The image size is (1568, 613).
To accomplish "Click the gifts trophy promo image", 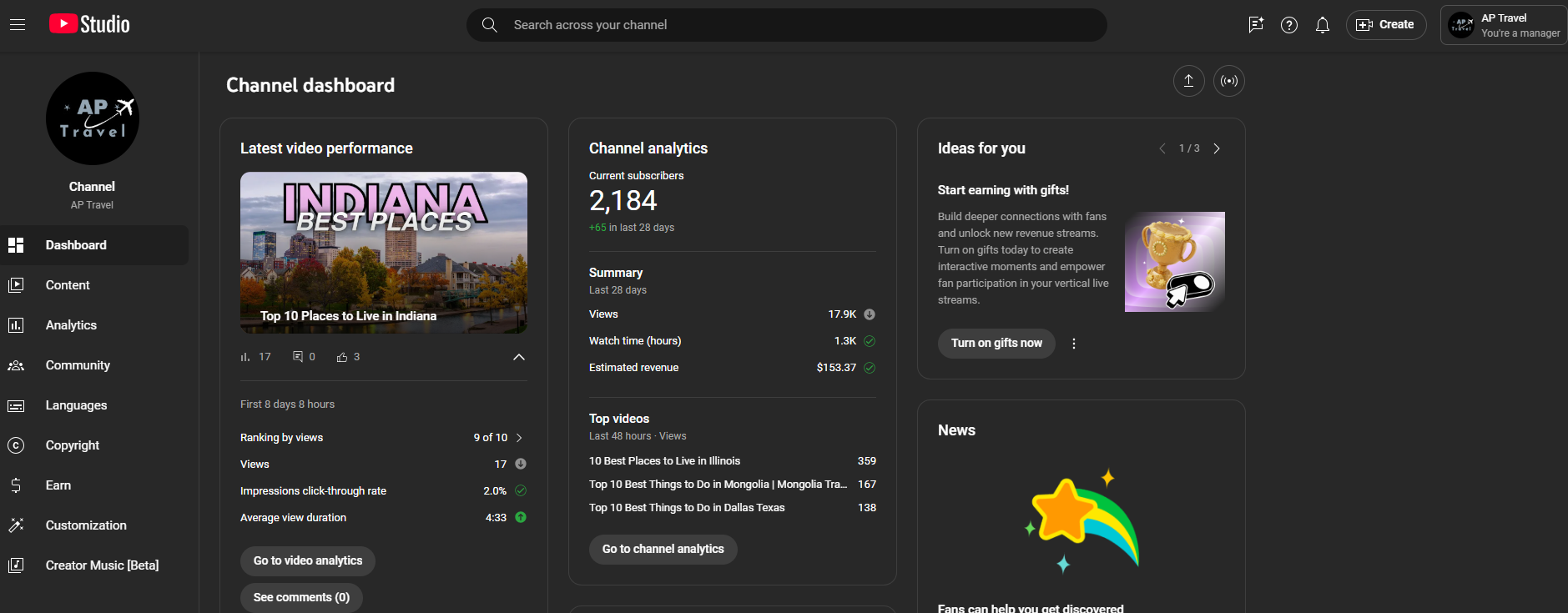I will coord(1175,262).
